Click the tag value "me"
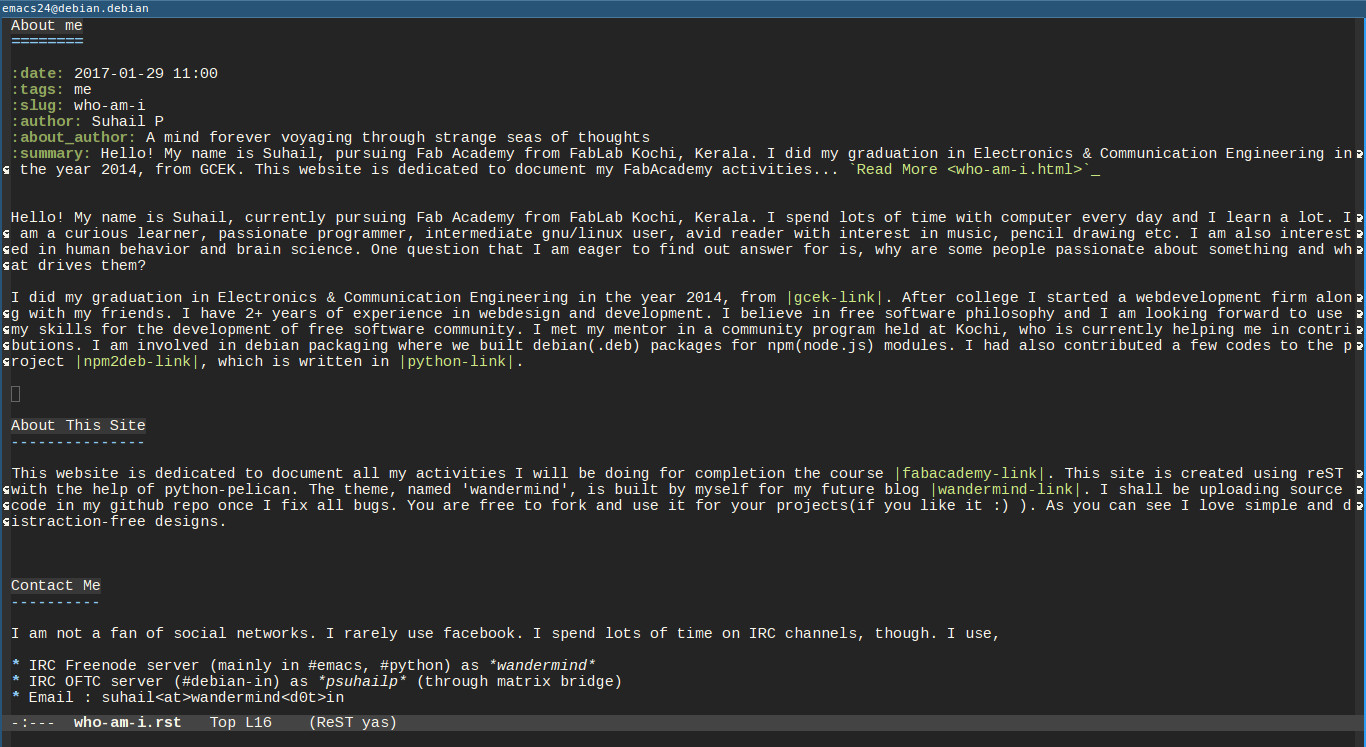Image resolution: width=1366 pixels, height=747 pixels. click(x=83, y=90)
